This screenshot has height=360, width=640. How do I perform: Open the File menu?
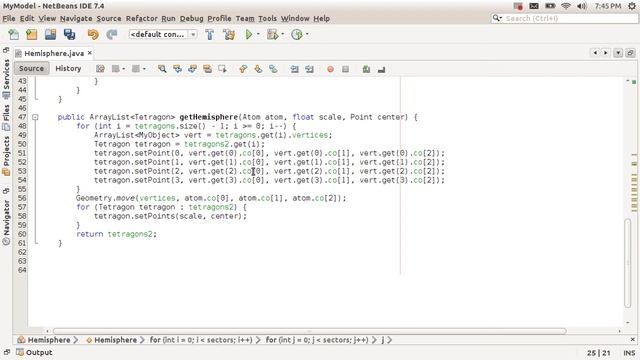(9, 18)
